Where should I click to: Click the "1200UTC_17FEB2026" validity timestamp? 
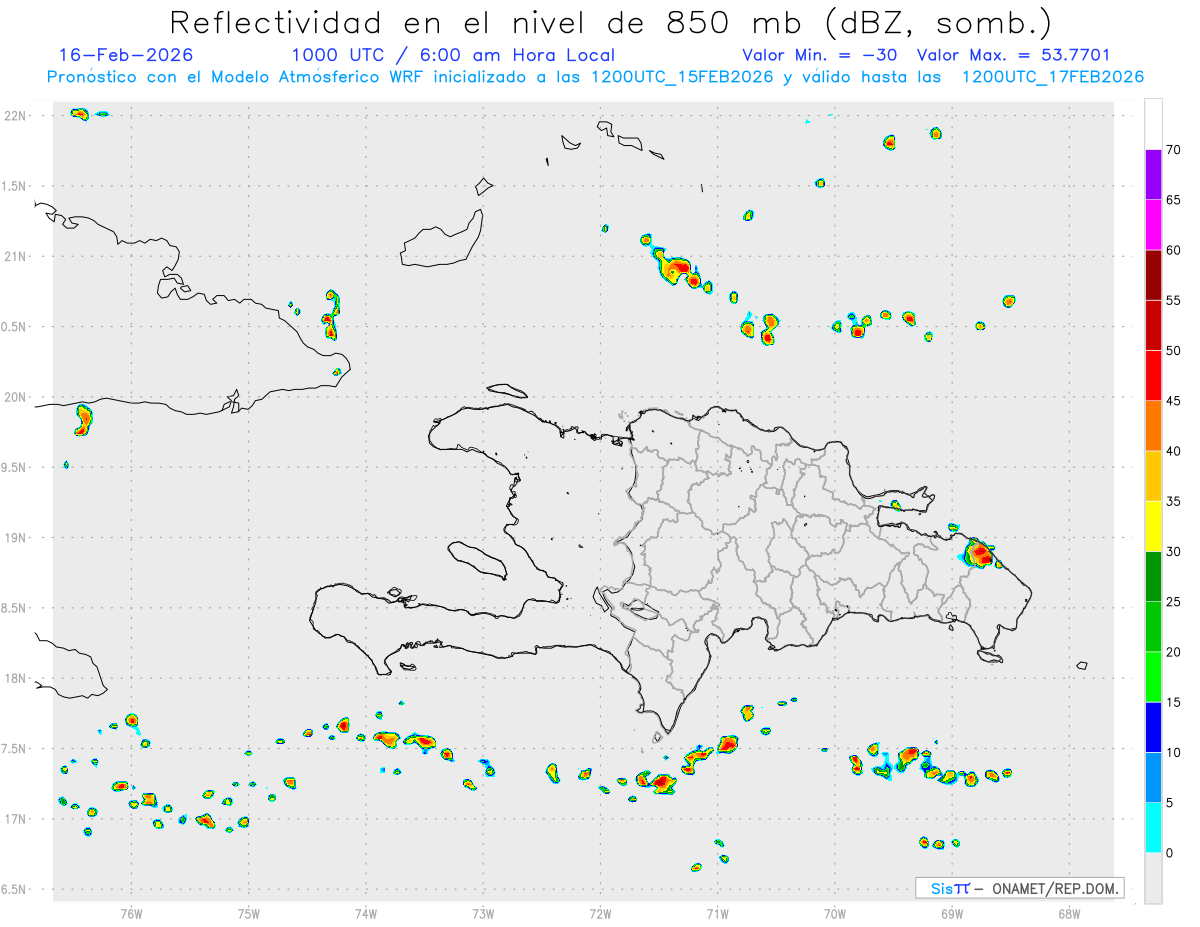pyautogui.click(x=1052, y=77)
